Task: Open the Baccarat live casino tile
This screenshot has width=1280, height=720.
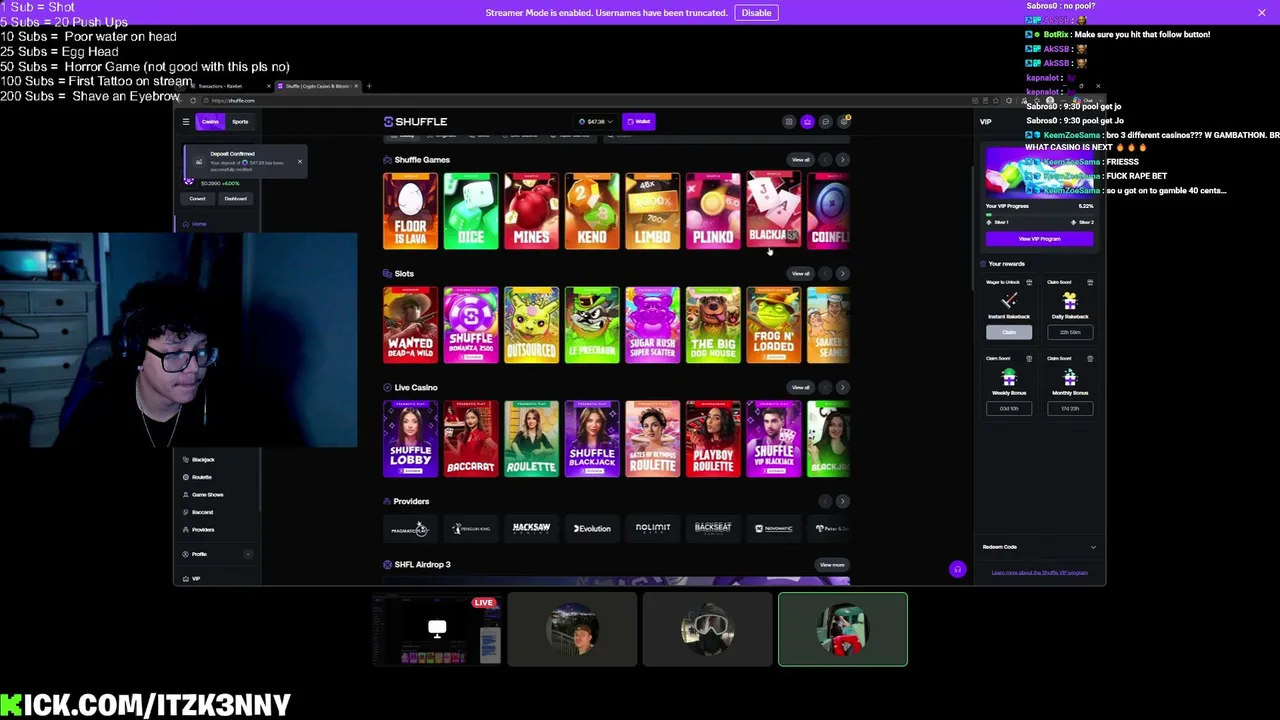Action: click(471, 439)
